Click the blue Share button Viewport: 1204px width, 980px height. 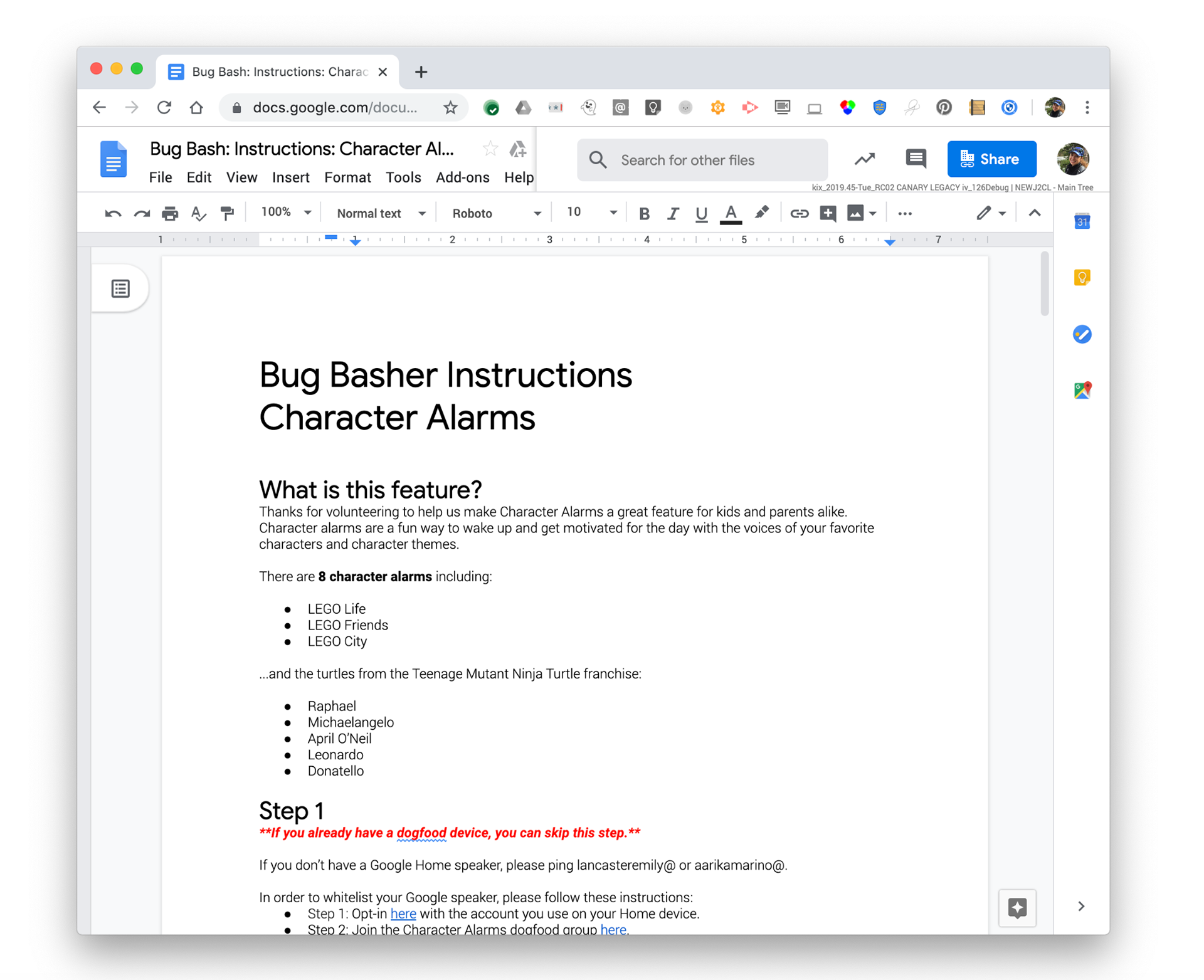(991, 159)
